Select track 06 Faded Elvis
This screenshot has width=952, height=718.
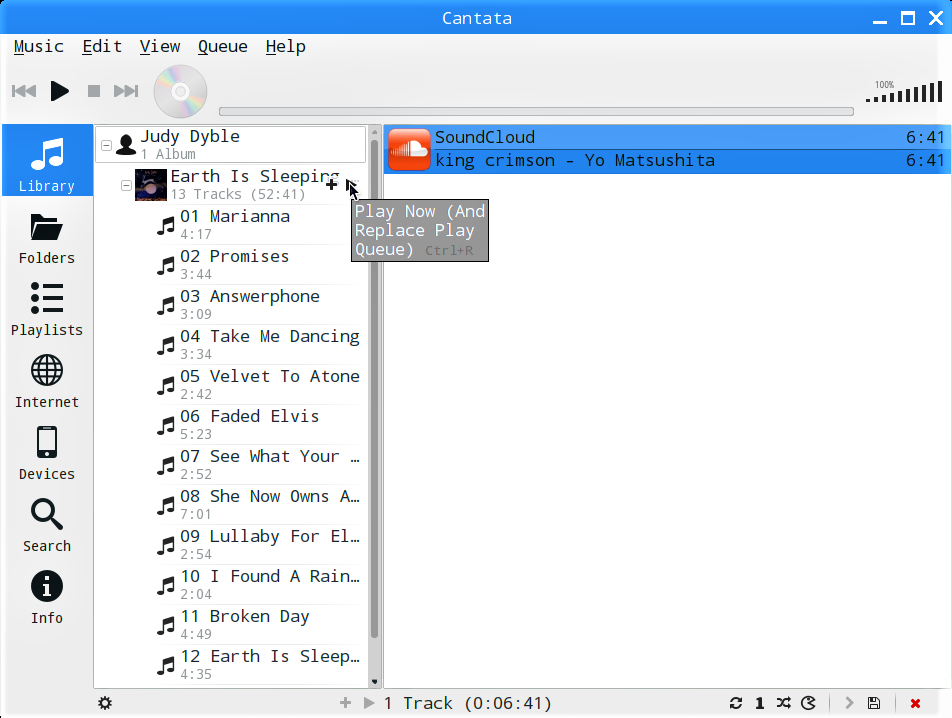point(259,425)
